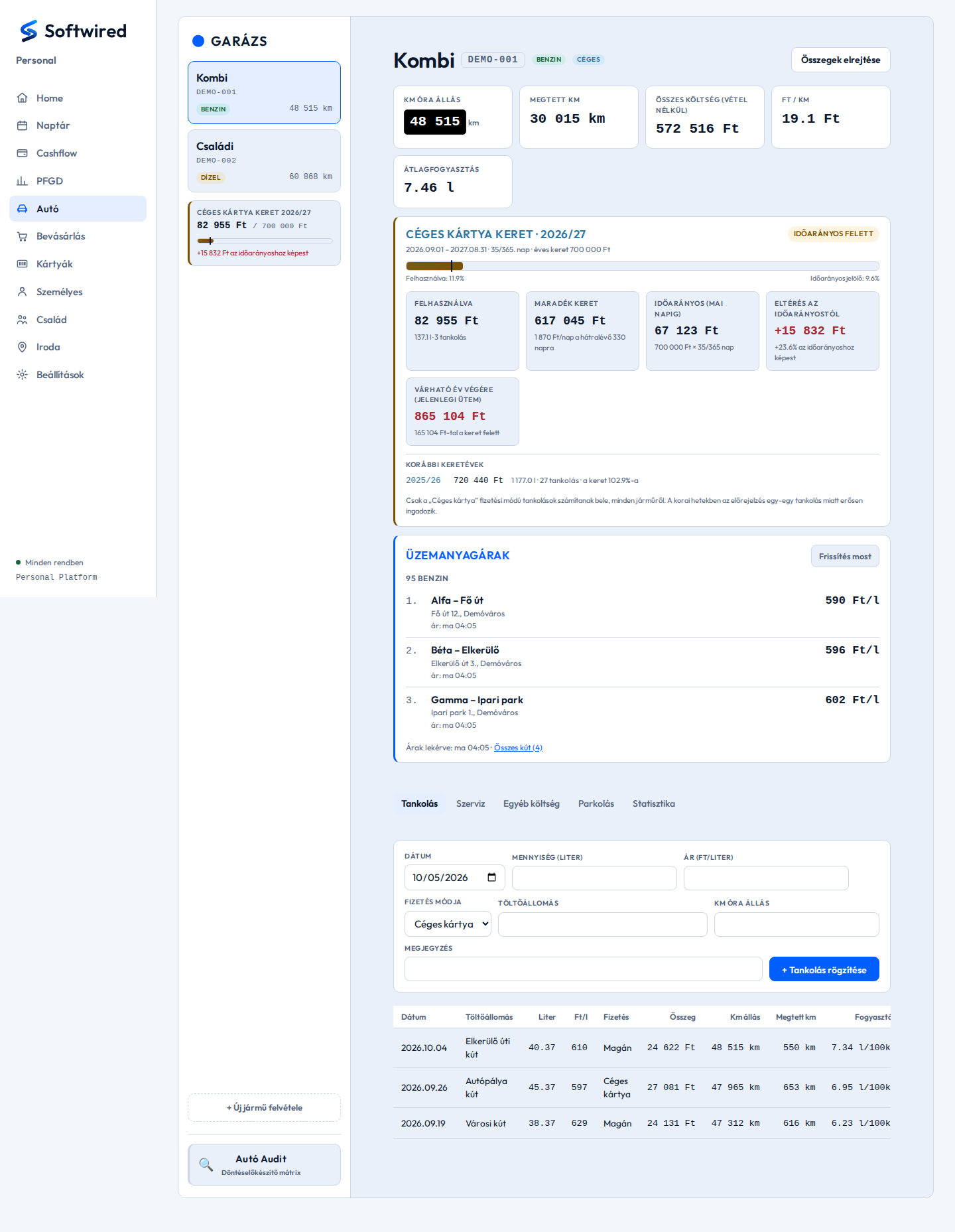Click the sidebar card keret mini progress bar
Viewport: 955px width, 1232px height.
[265, 241]
